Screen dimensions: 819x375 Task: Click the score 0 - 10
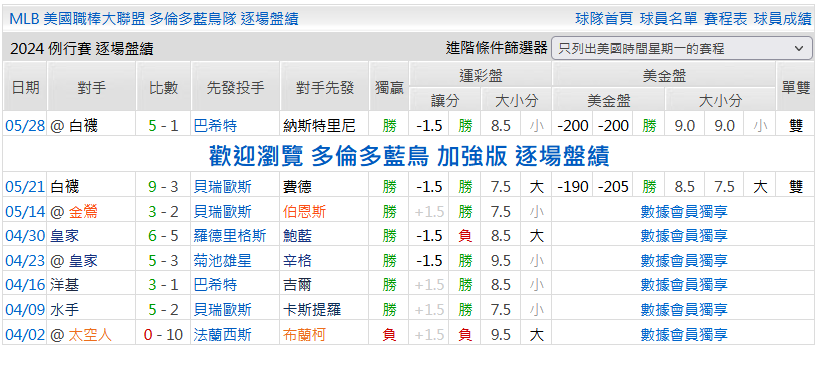pyautogui.click(x=163, y=335)
